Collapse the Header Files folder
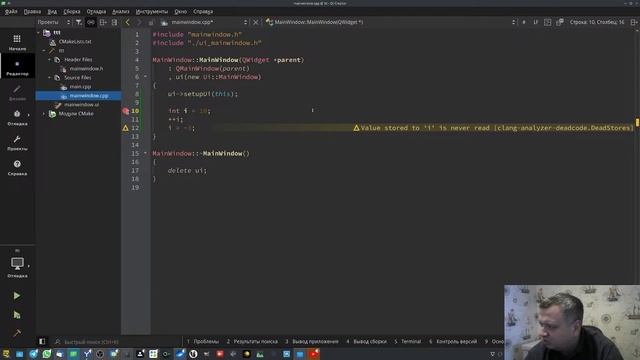 click(49, 60)
